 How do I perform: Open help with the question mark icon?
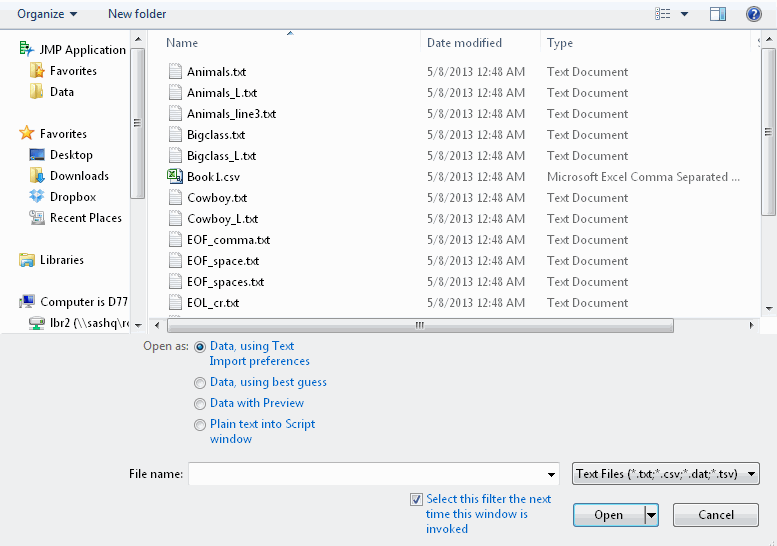pyautogui.click(x=754, y=14)
